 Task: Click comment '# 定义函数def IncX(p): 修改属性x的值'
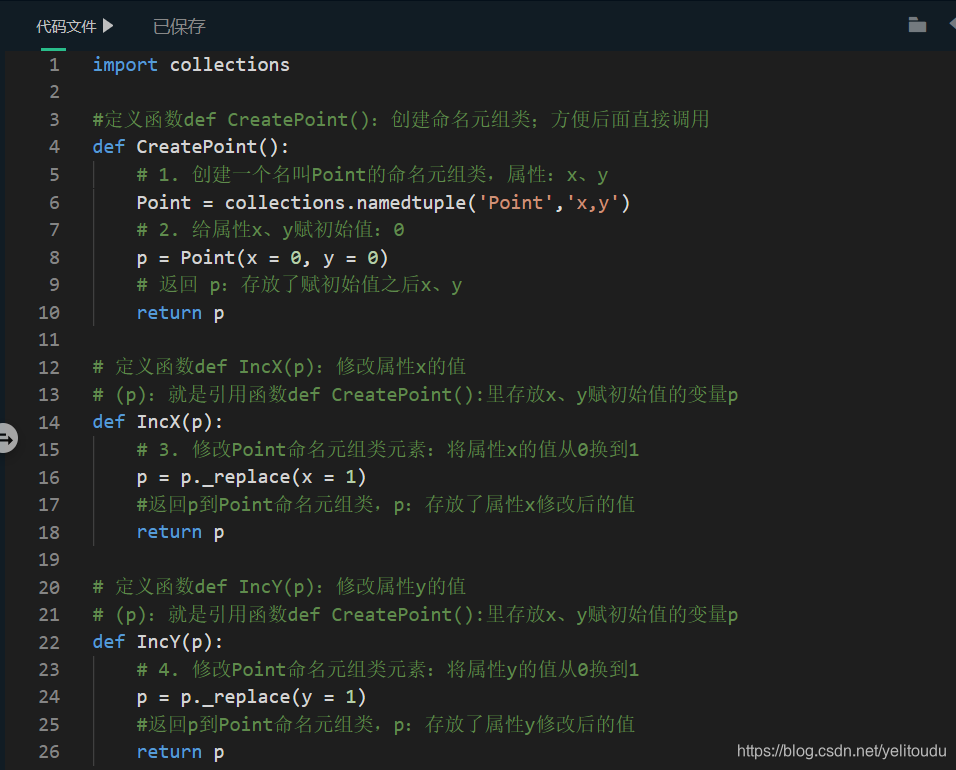(x=279, y=367)
